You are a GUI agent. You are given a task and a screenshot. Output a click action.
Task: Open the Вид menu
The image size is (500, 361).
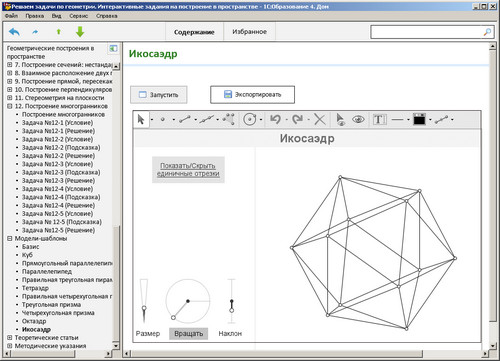pos(56,16)
